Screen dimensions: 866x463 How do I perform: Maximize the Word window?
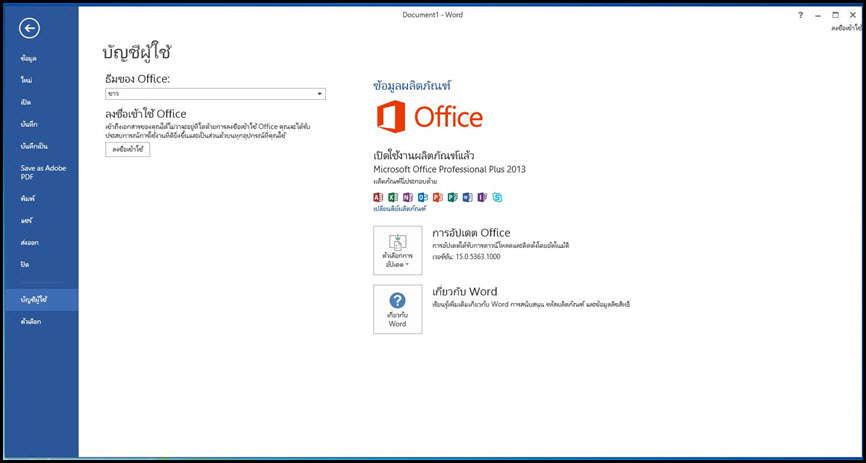pyautogui.click(x=836, y=15)
